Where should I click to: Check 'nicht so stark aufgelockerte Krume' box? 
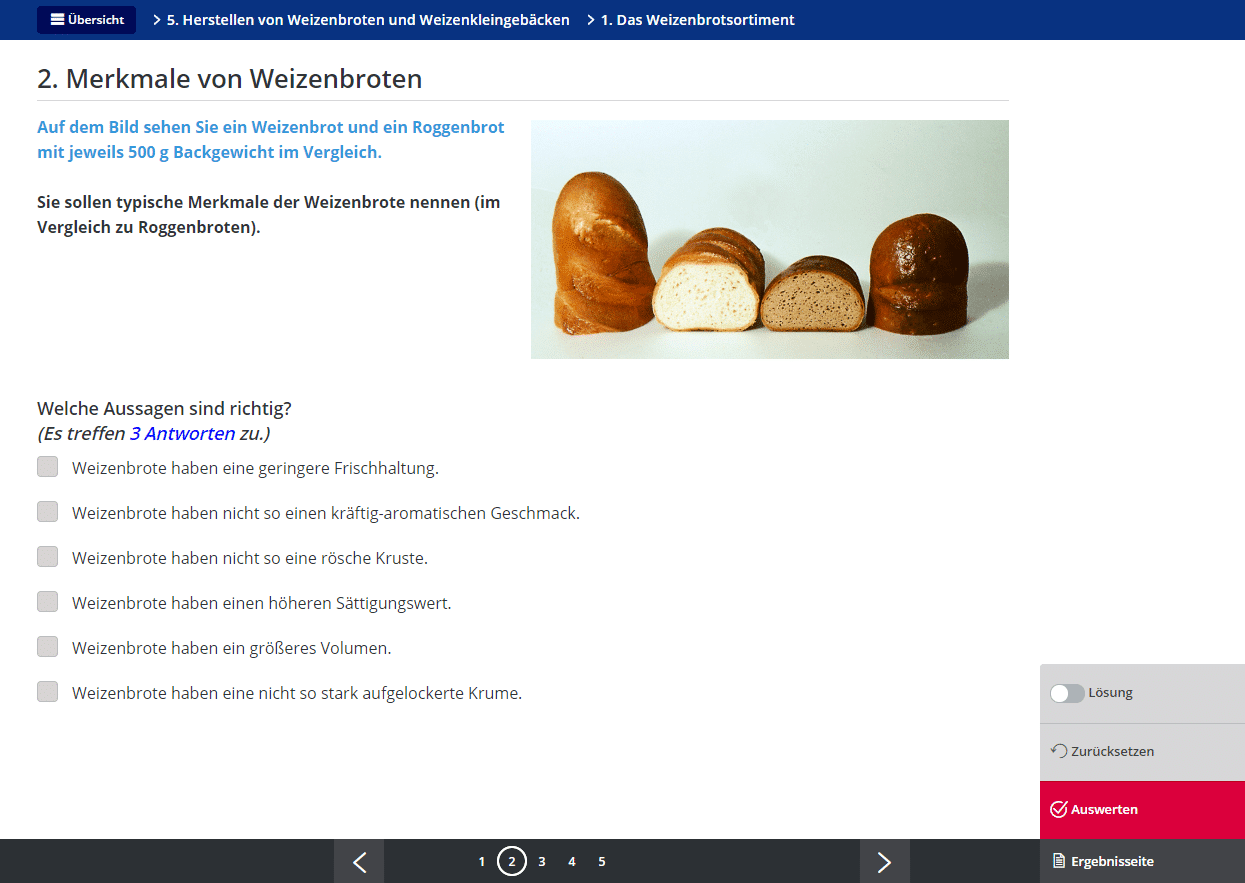click(x=48, y=692)
